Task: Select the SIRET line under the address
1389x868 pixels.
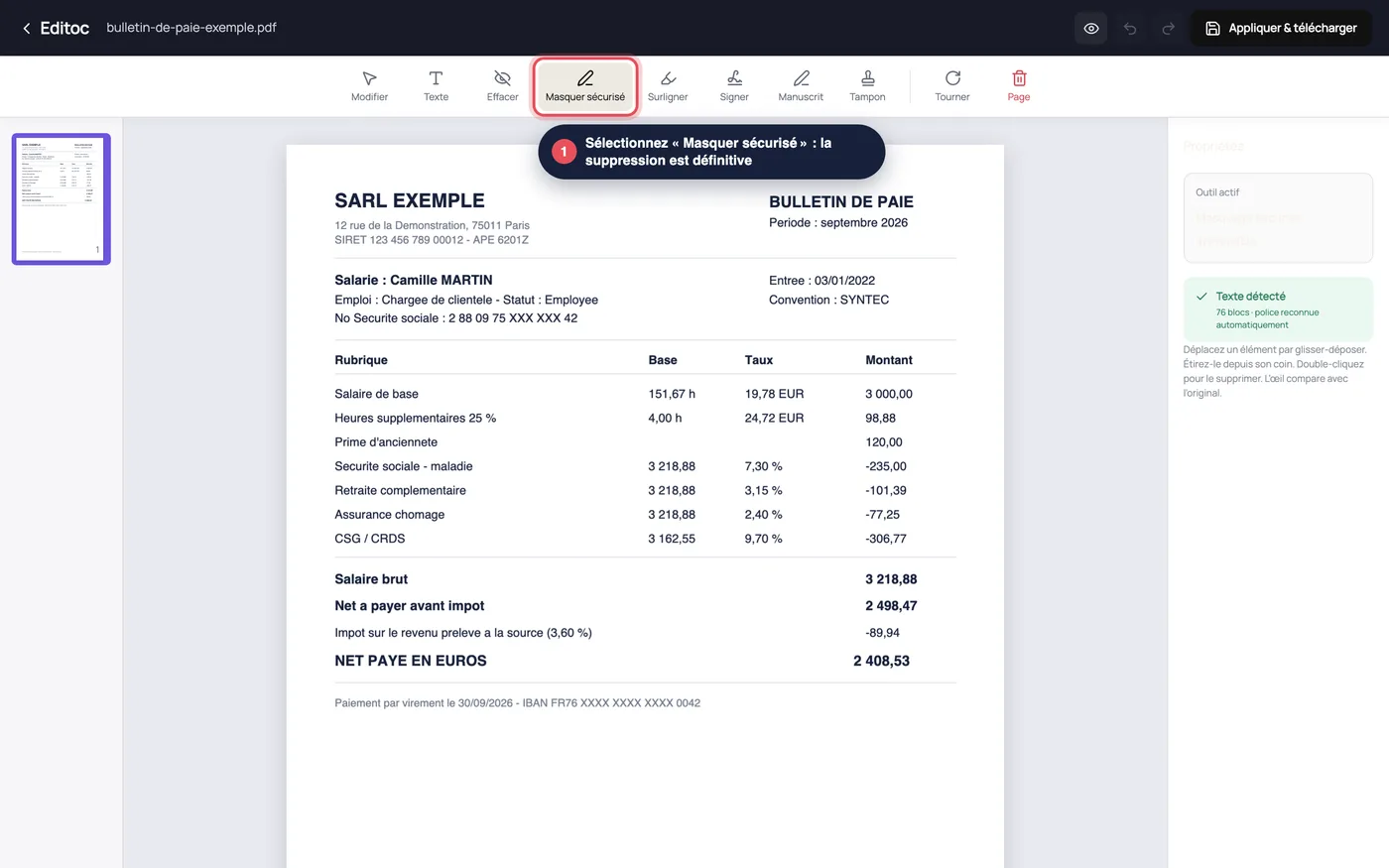Action: pos(432,240)
